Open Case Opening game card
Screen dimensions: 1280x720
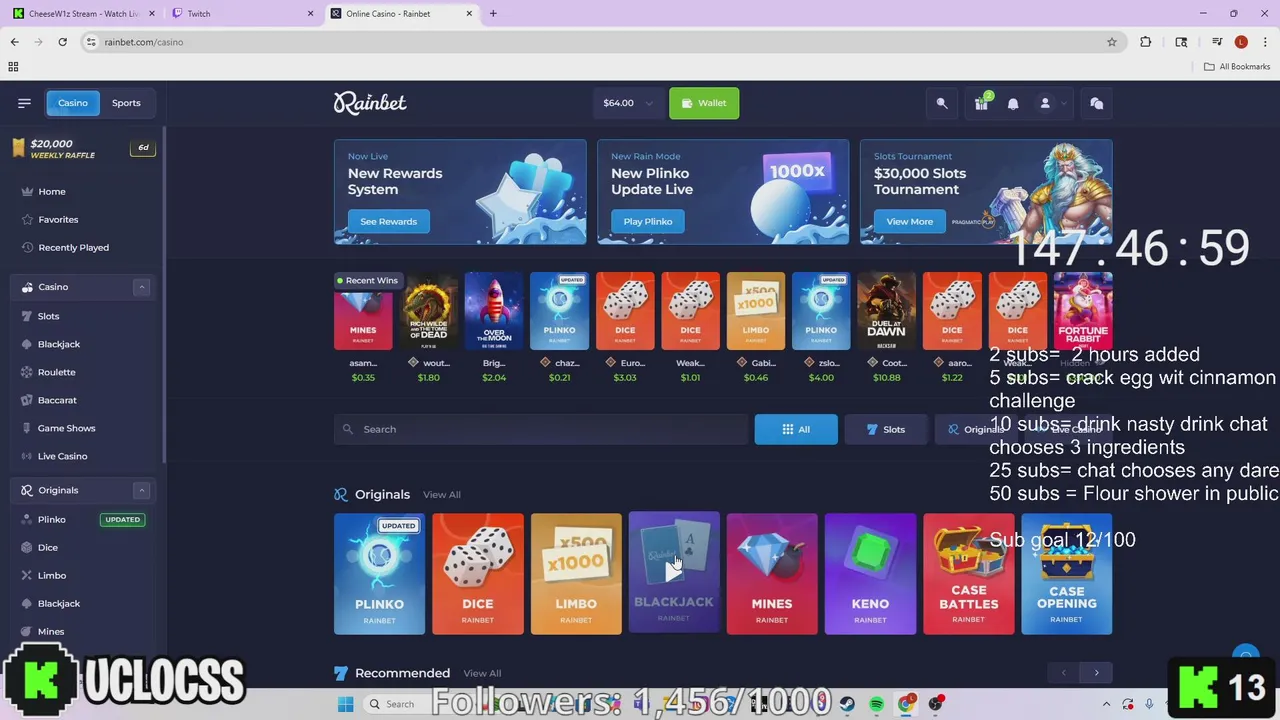point(1067,573)
